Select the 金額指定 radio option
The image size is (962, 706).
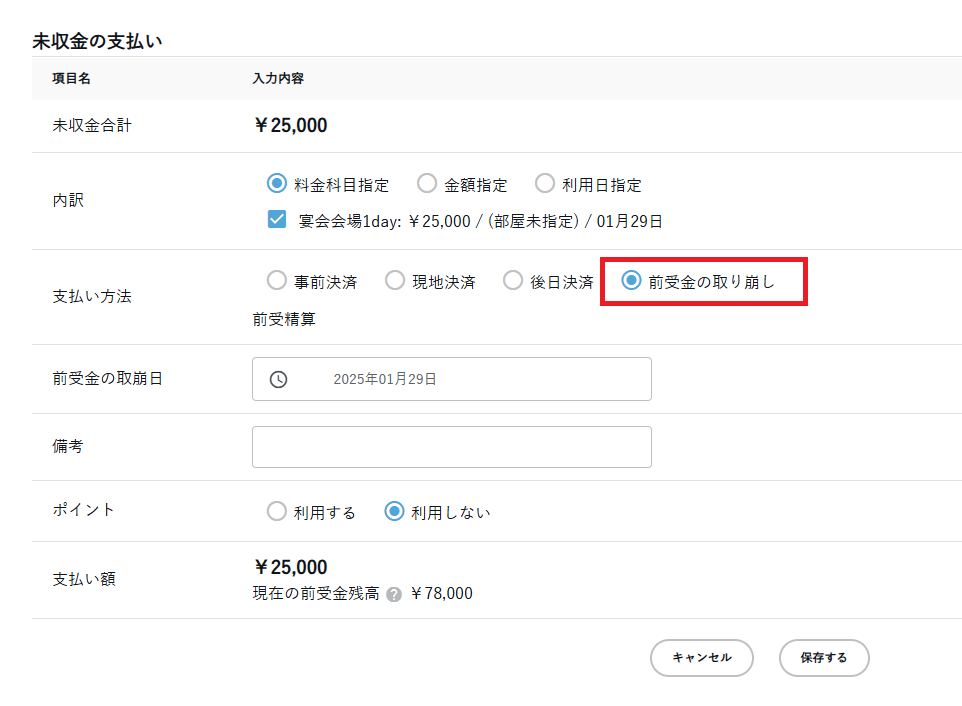[427, 184]
